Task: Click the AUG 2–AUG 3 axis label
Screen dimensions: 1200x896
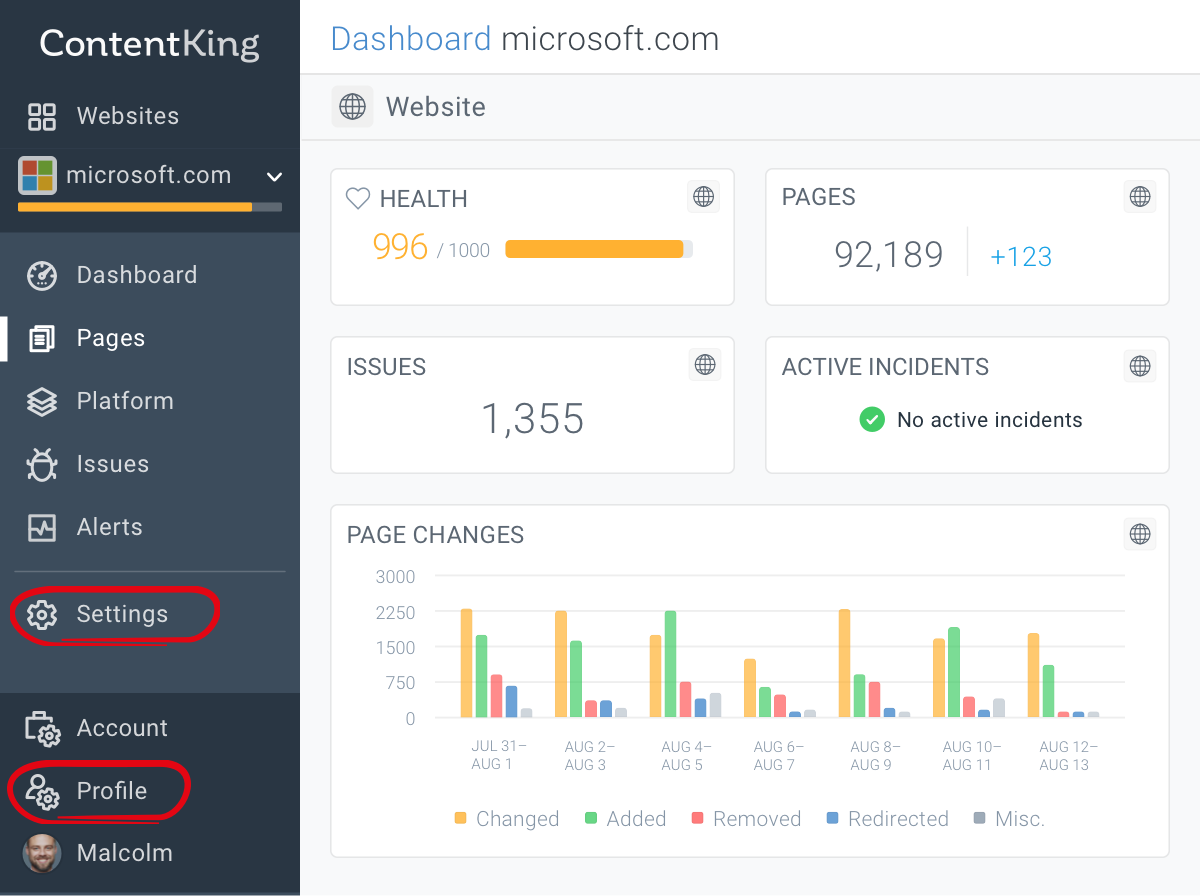Action: click(590, 756)
